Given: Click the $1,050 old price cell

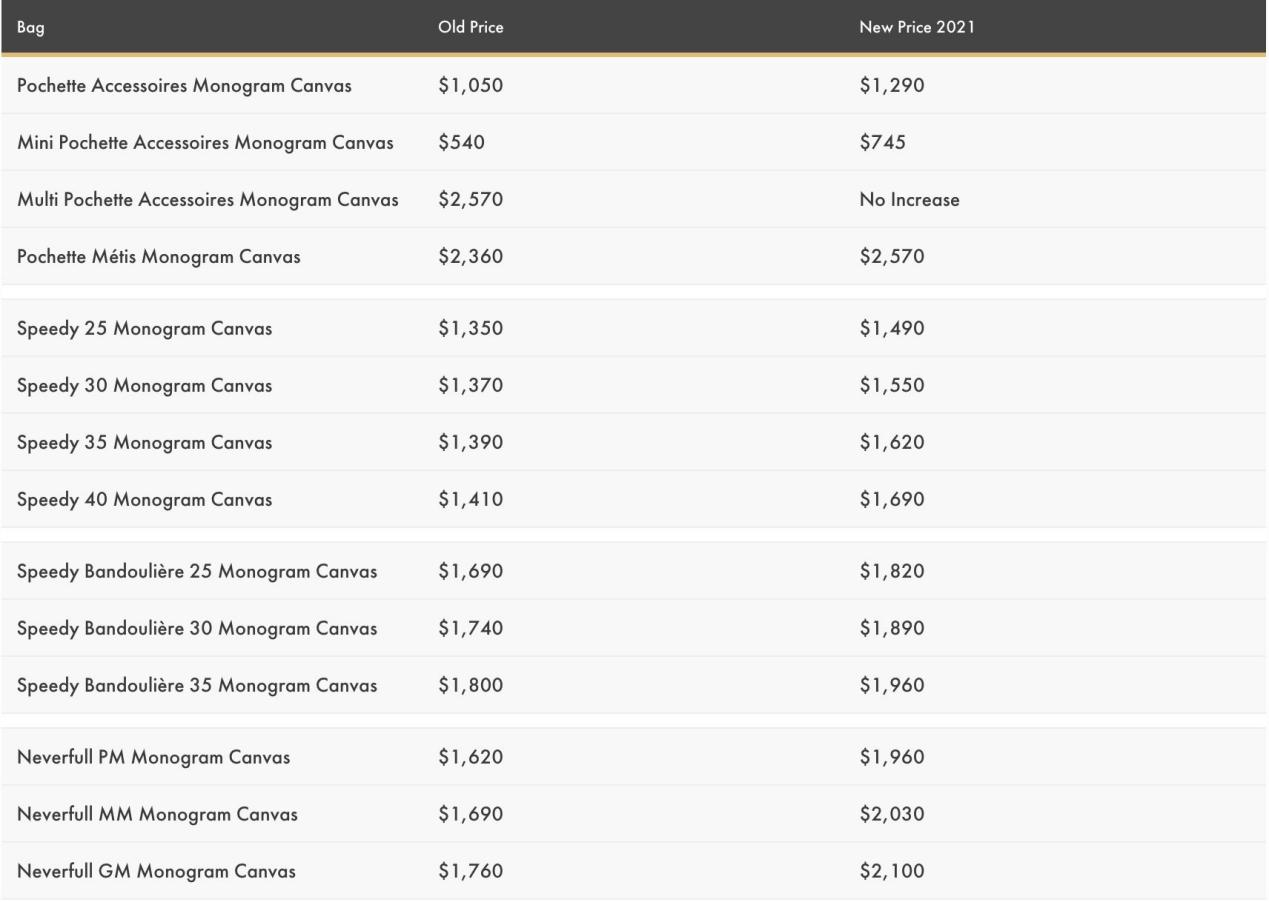Looking at the screenshot, I should 470,86.
